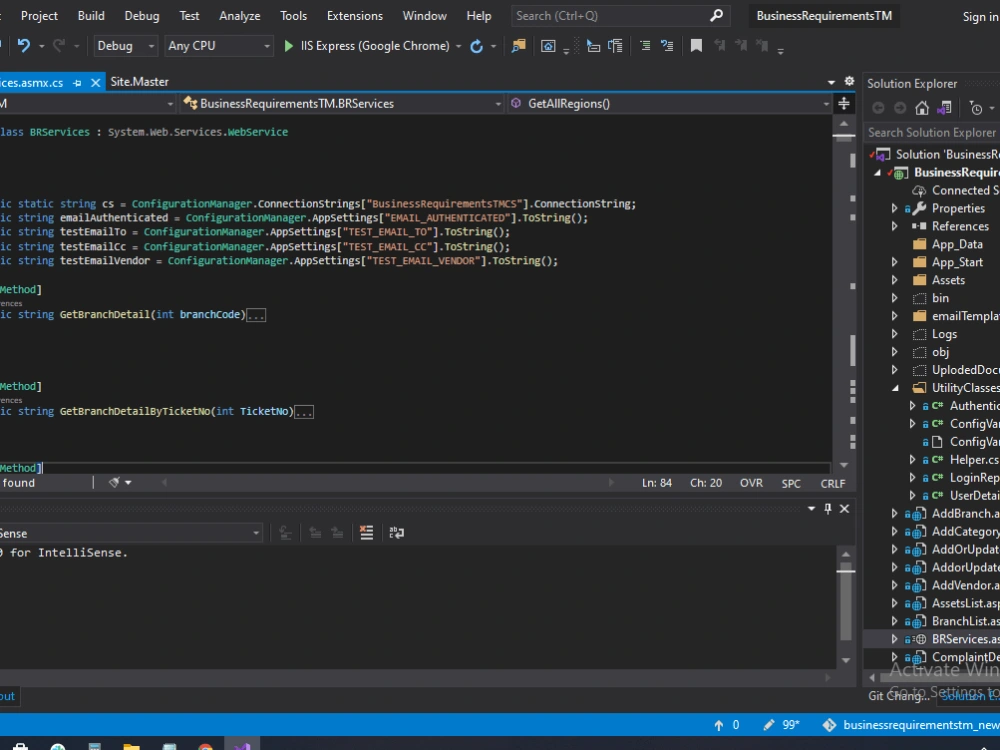Expand collapsed GetBranchDetail method body

[x=256, y=315]
